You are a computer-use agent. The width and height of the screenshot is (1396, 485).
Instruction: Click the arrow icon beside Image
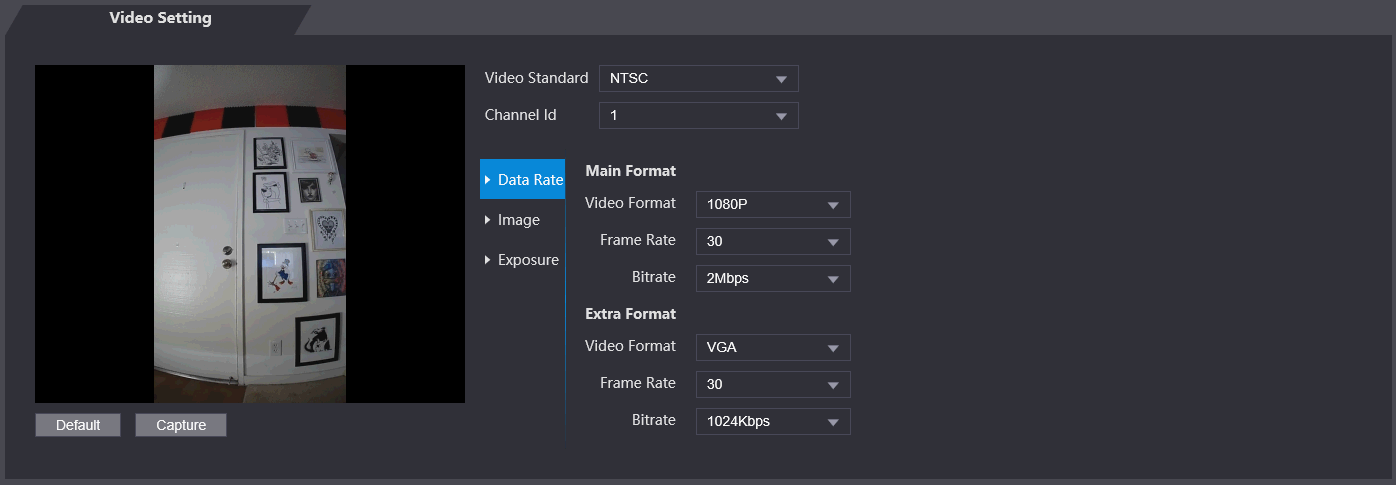(x=487, y=220)
